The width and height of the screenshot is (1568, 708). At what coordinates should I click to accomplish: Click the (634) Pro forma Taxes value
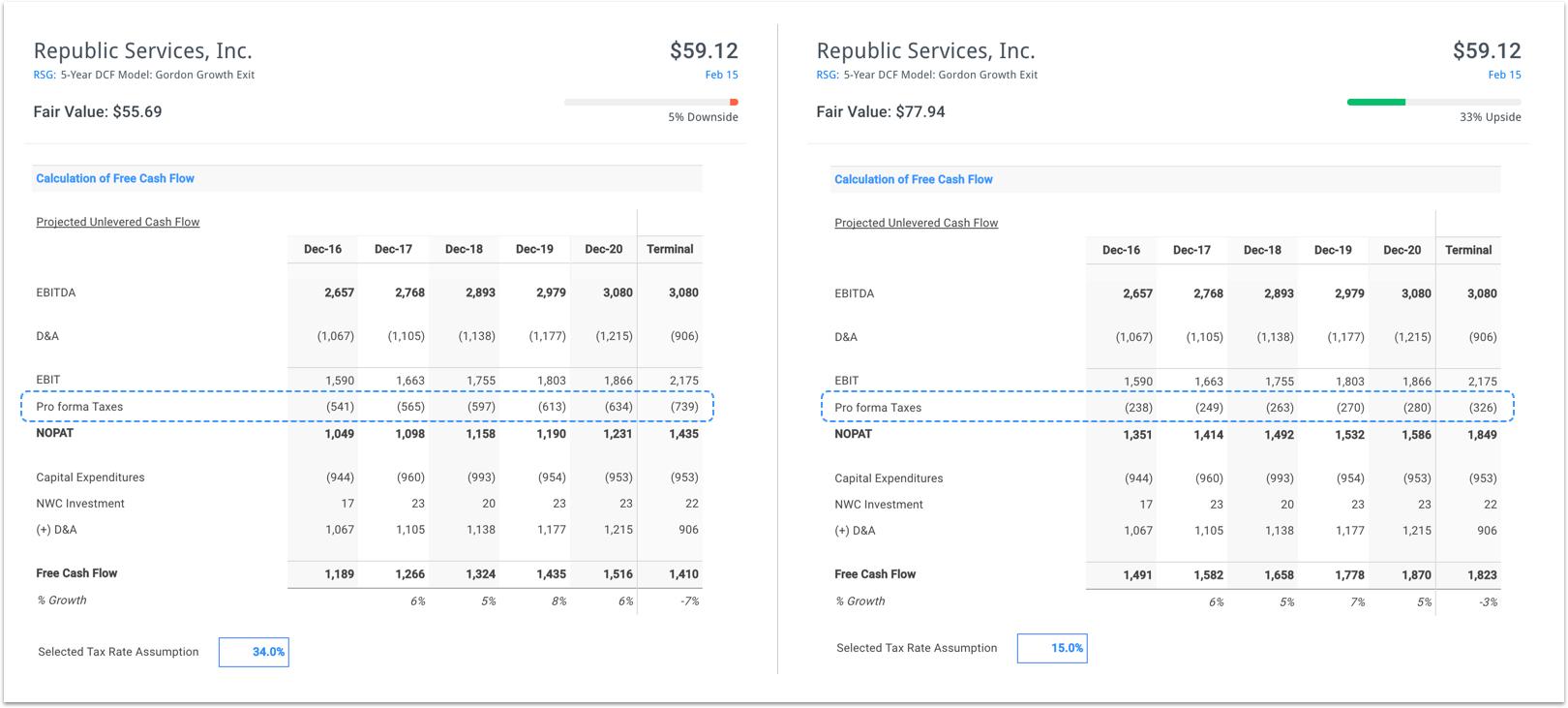(x=618, y=407)
